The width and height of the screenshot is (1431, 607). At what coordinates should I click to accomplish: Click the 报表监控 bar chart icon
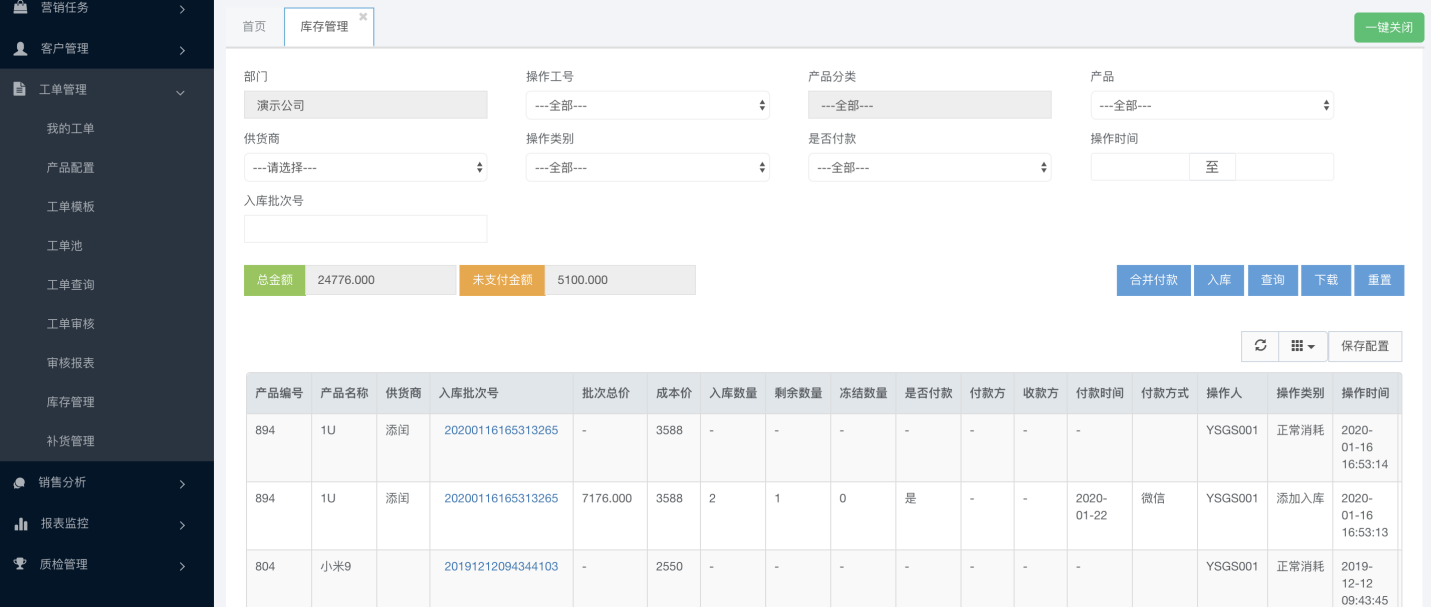coord(20,523)
